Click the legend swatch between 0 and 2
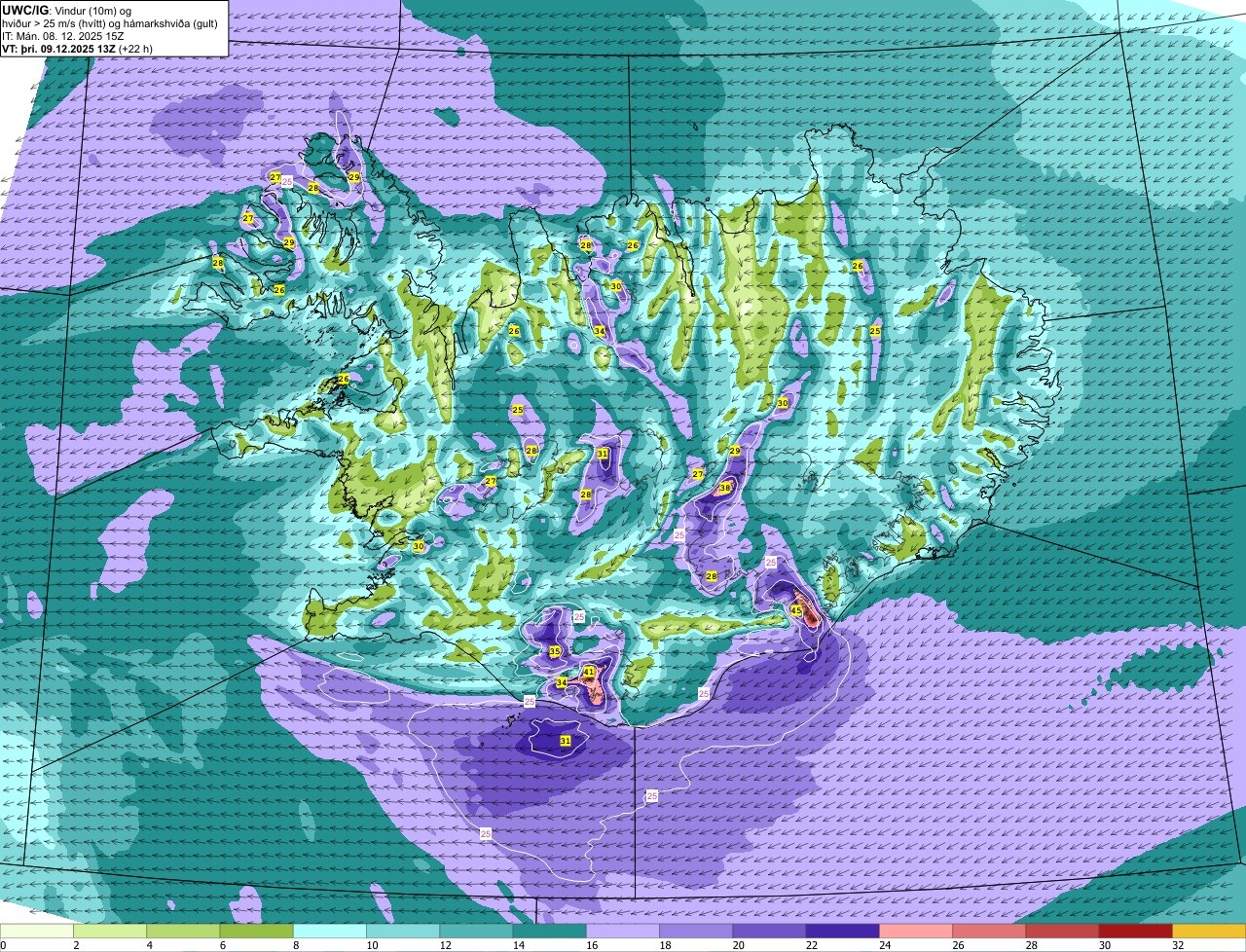 37,932
